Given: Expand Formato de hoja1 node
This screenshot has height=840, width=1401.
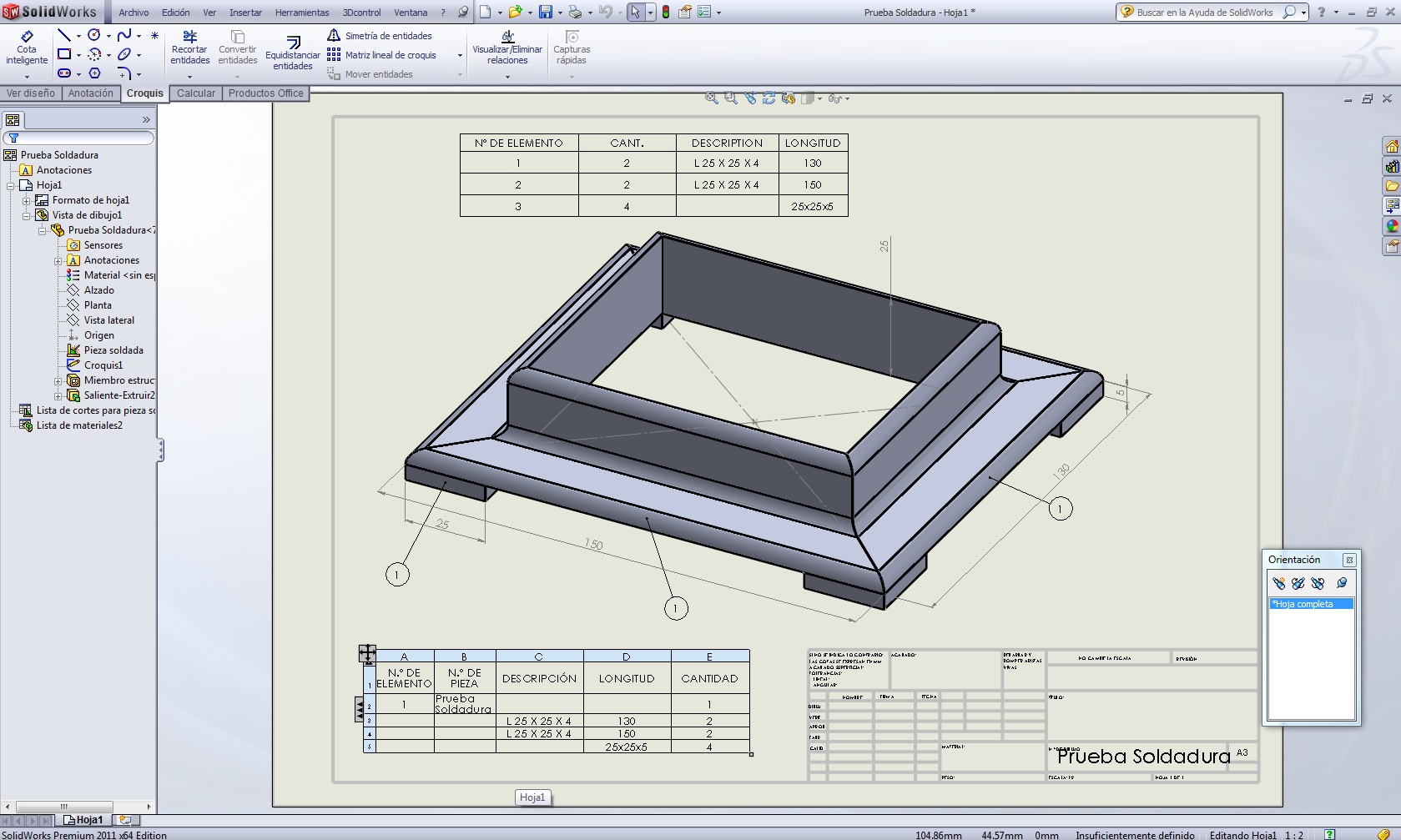Looking at the screenshot, I should pos(26,200).
